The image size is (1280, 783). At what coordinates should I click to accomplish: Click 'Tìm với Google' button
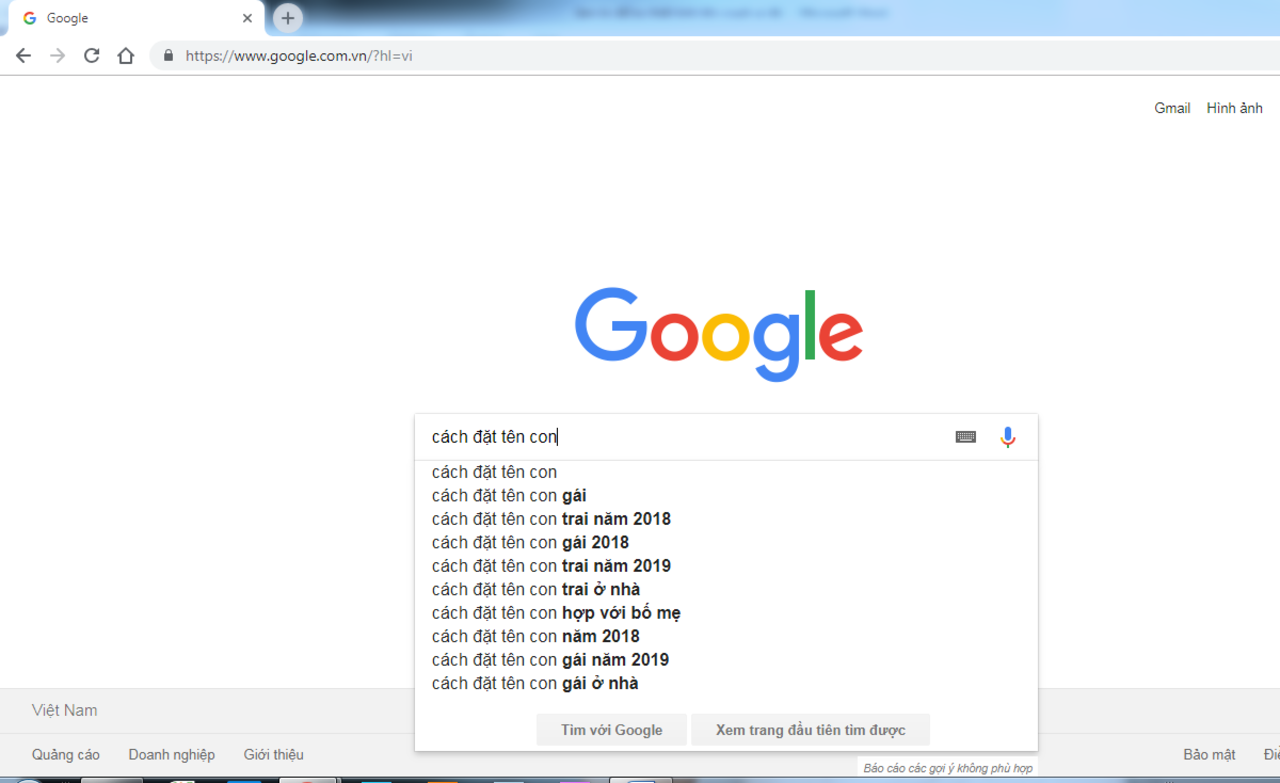click(x=611, y=730)
